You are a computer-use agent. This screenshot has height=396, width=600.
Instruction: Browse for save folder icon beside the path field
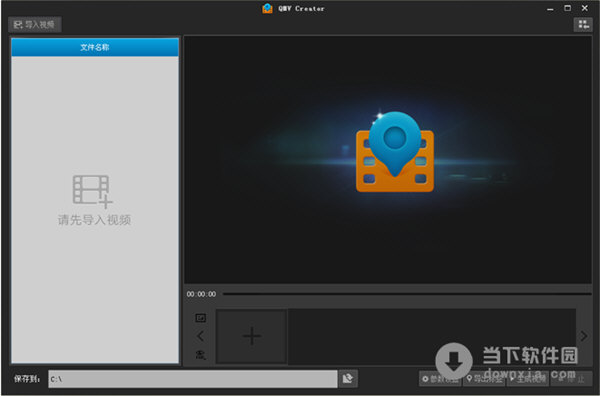click(348, 379)
